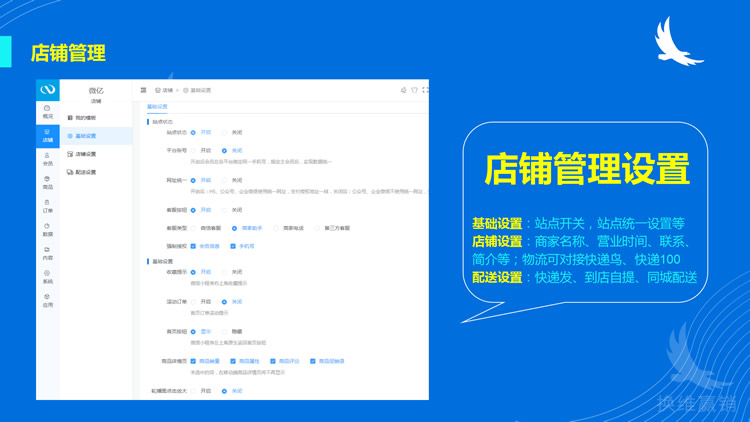Open 商品 products in left sidebar

point(48,183)
